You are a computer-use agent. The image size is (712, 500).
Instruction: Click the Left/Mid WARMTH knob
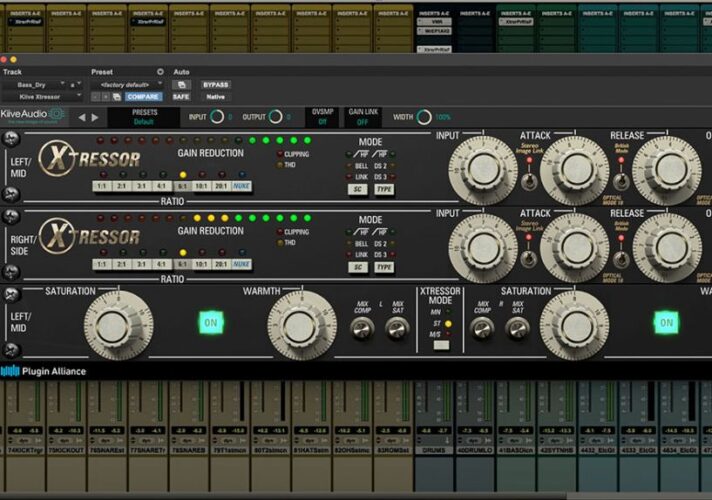pos(302,326)
